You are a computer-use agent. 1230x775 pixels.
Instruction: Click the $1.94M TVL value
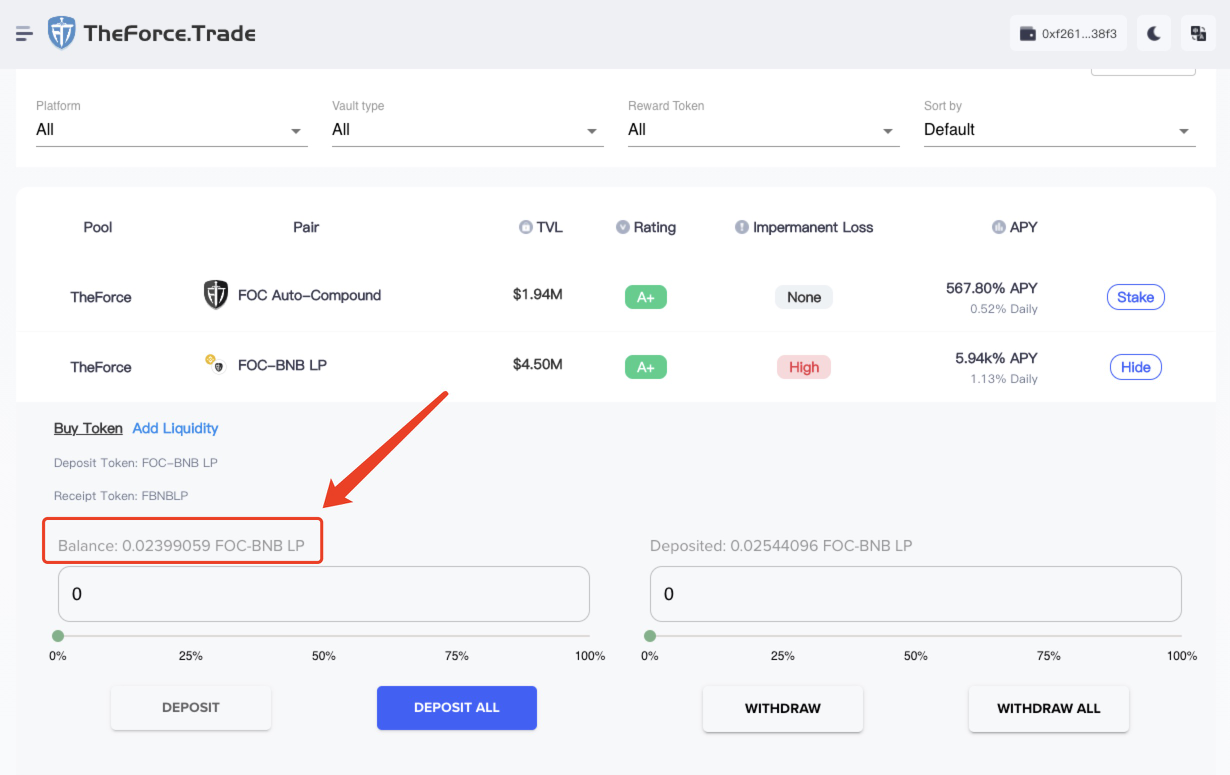click(538, 295)
